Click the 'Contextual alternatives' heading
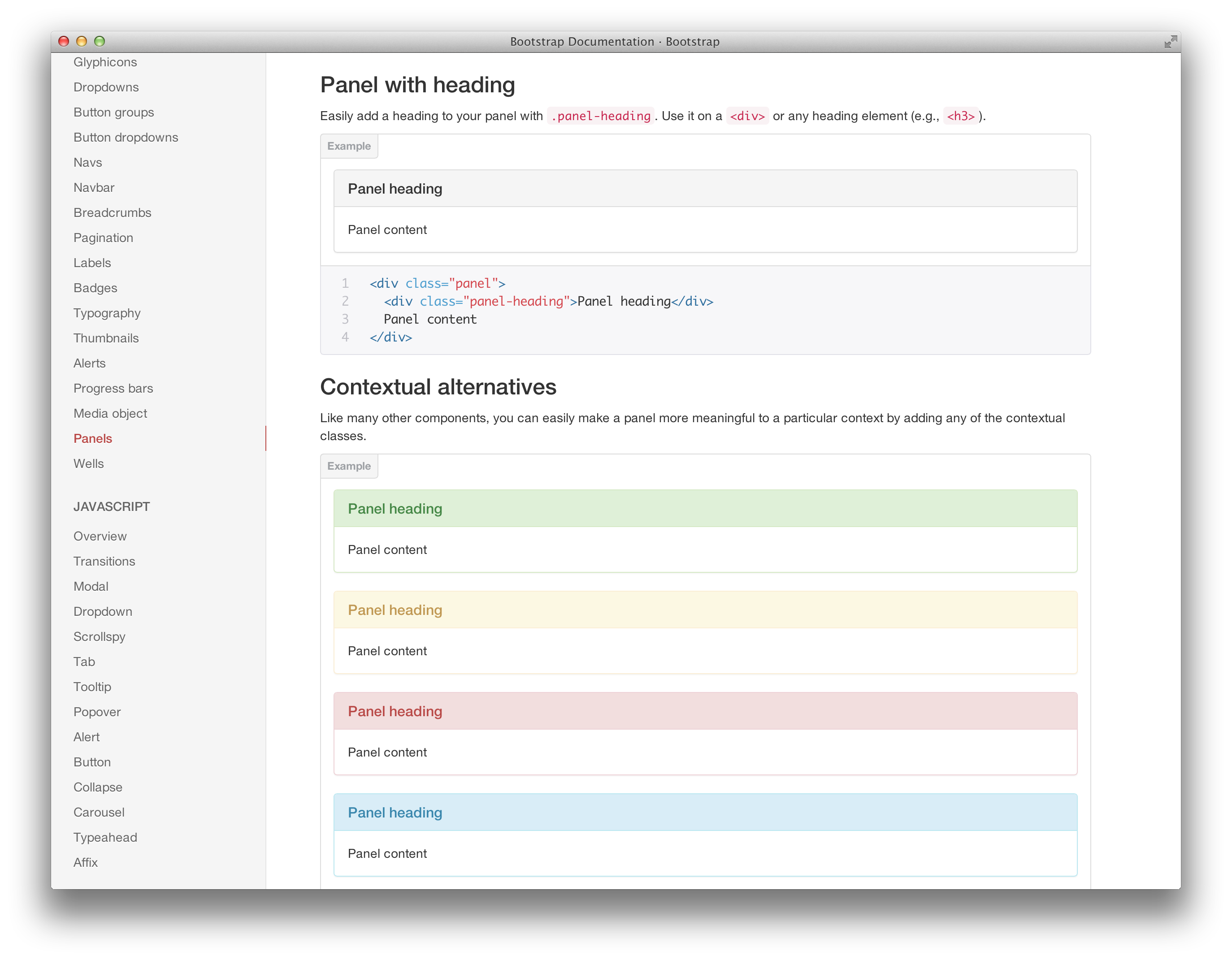The image size is (1232, 960). click(x=438, y=387)
